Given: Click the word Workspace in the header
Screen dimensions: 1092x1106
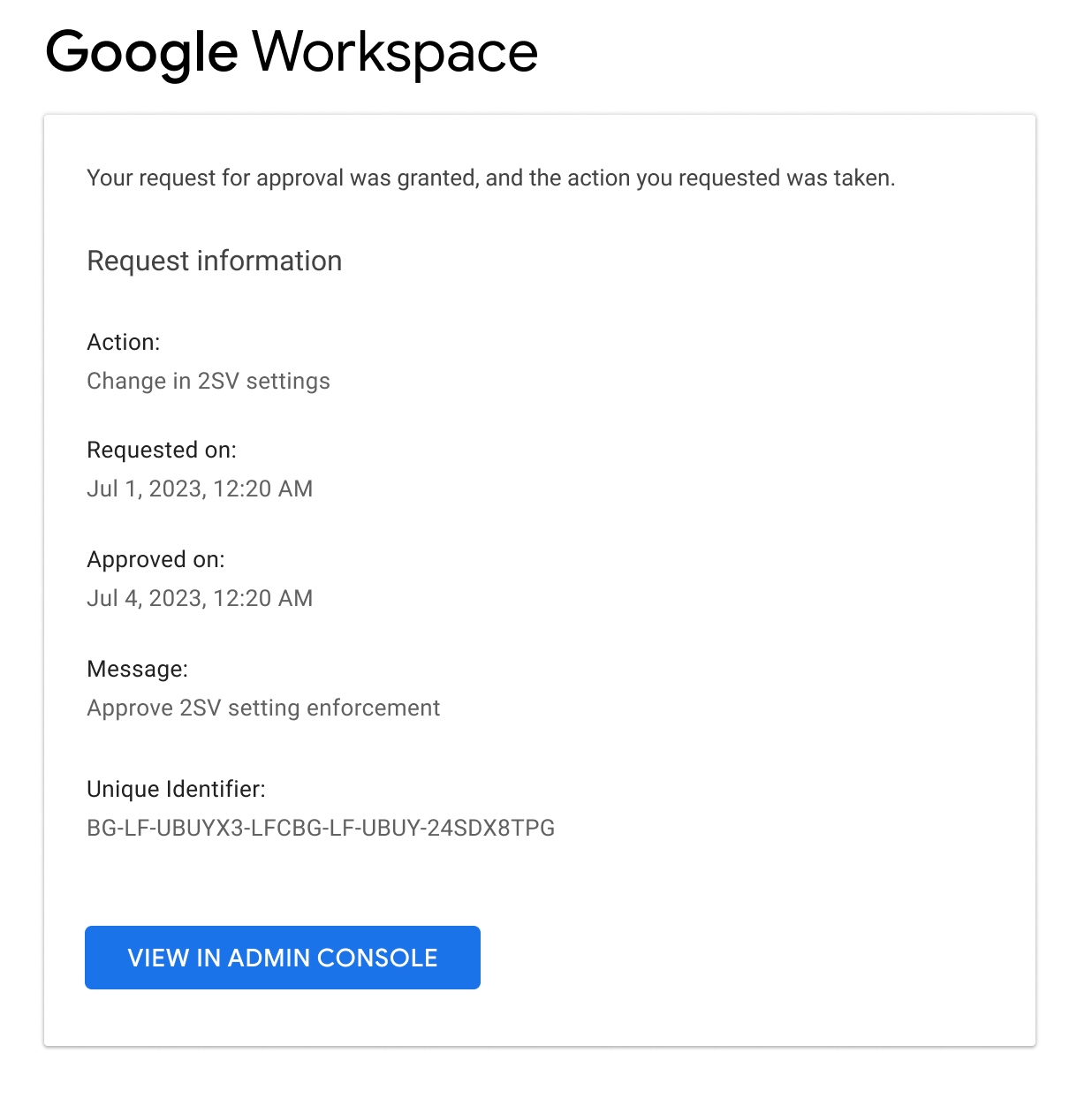Looking at the screenshot, I should 396,53.
